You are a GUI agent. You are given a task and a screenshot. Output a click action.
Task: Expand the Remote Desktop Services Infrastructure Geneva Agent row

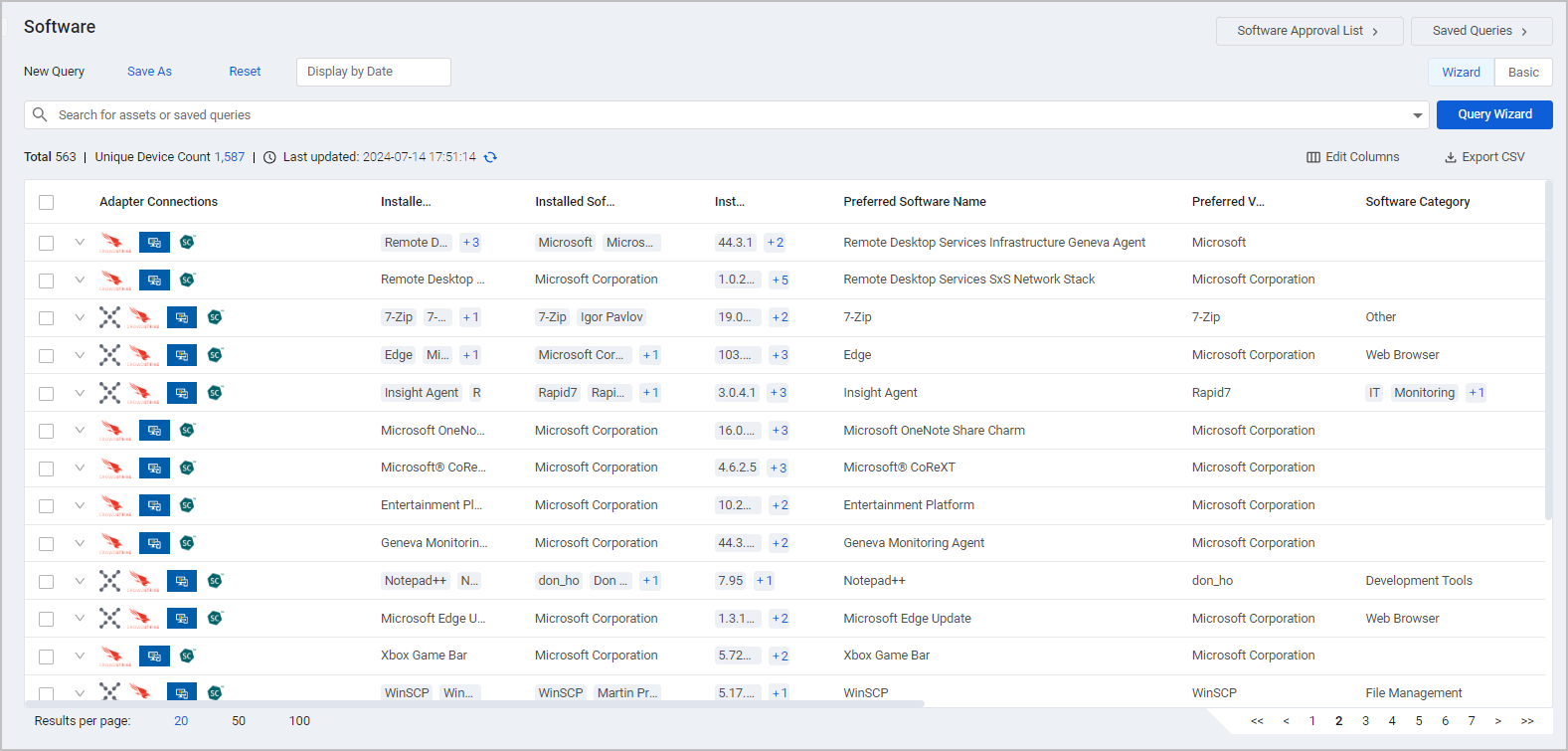(x=80, y=242)
